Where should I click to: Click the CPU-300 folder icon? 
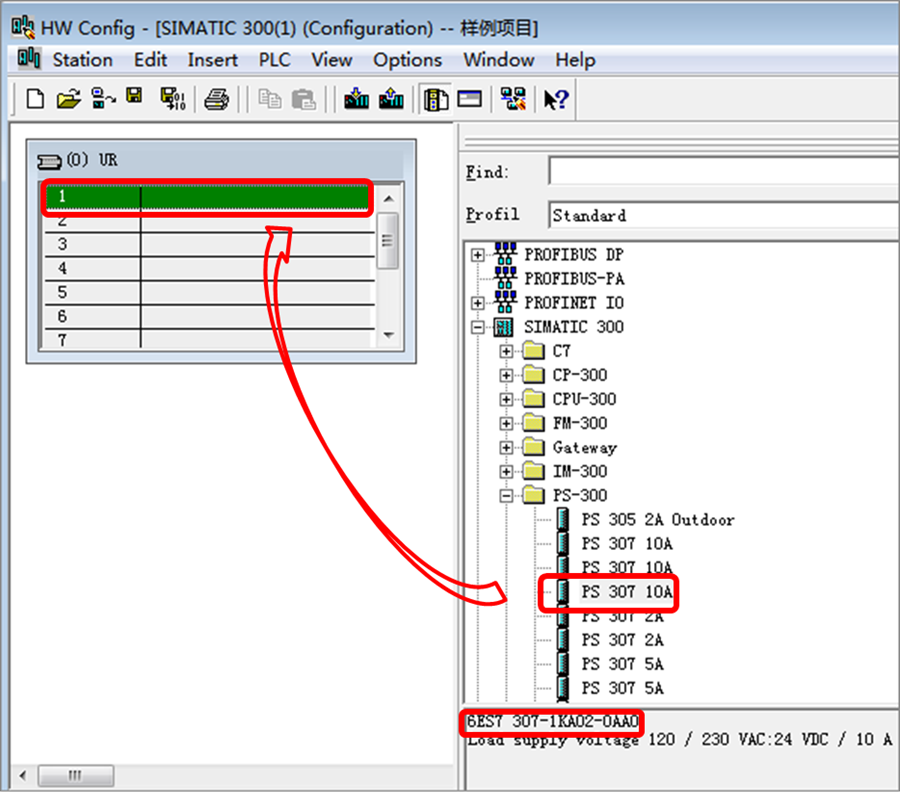pyautogui.click(x=533, y=398)
